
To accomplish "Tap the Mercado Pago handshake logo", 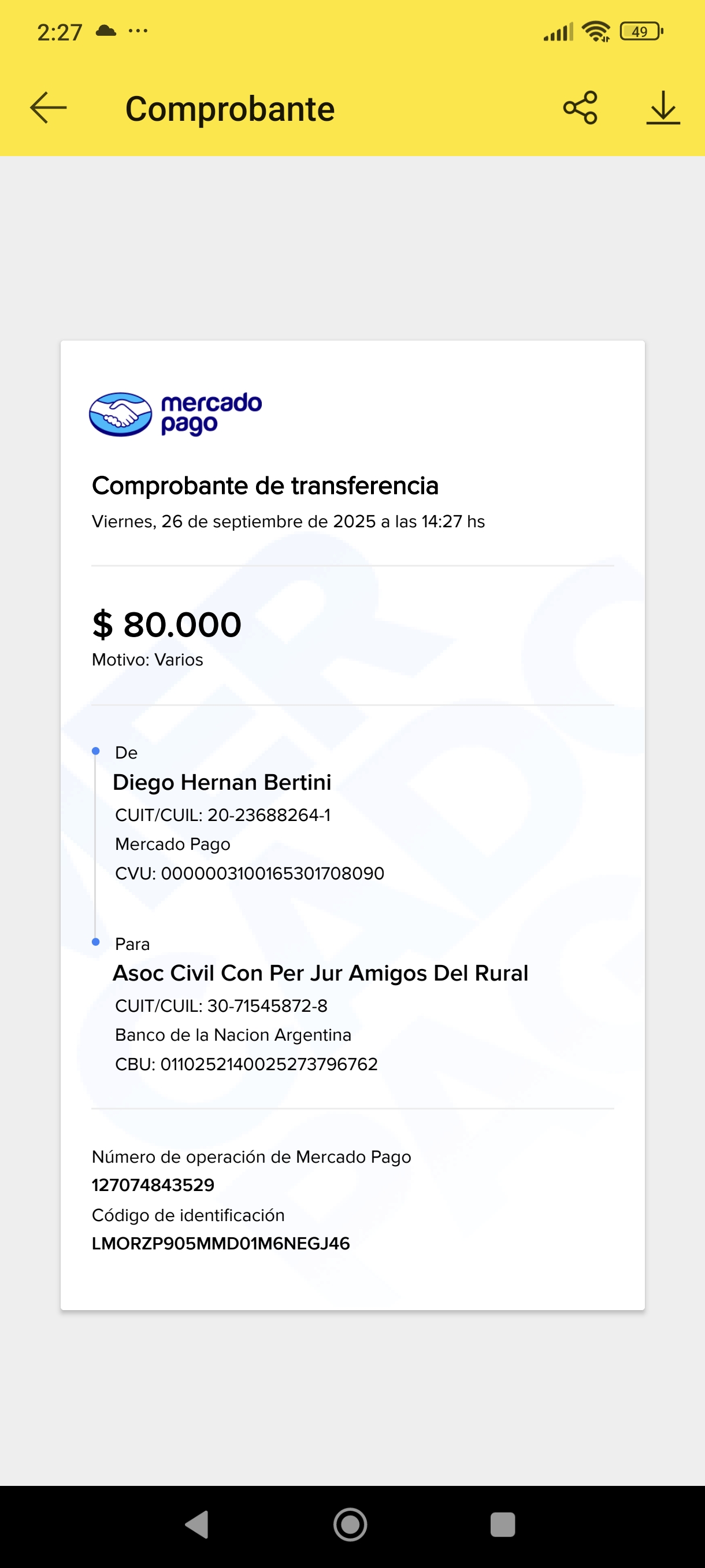I will click(120, 414).
